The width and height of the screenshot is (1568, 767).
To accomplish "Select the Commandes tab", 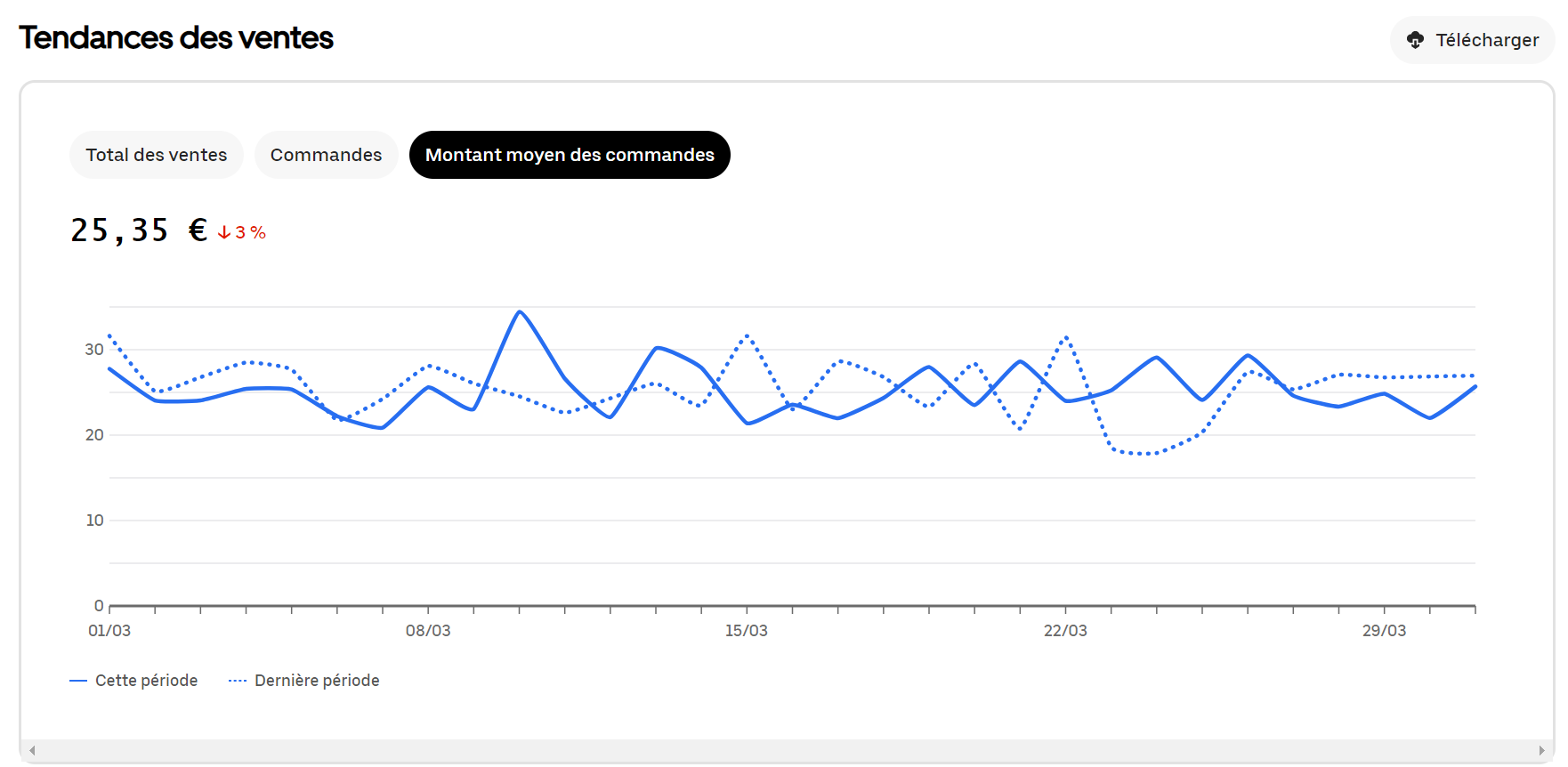I will tap(326, 155).
